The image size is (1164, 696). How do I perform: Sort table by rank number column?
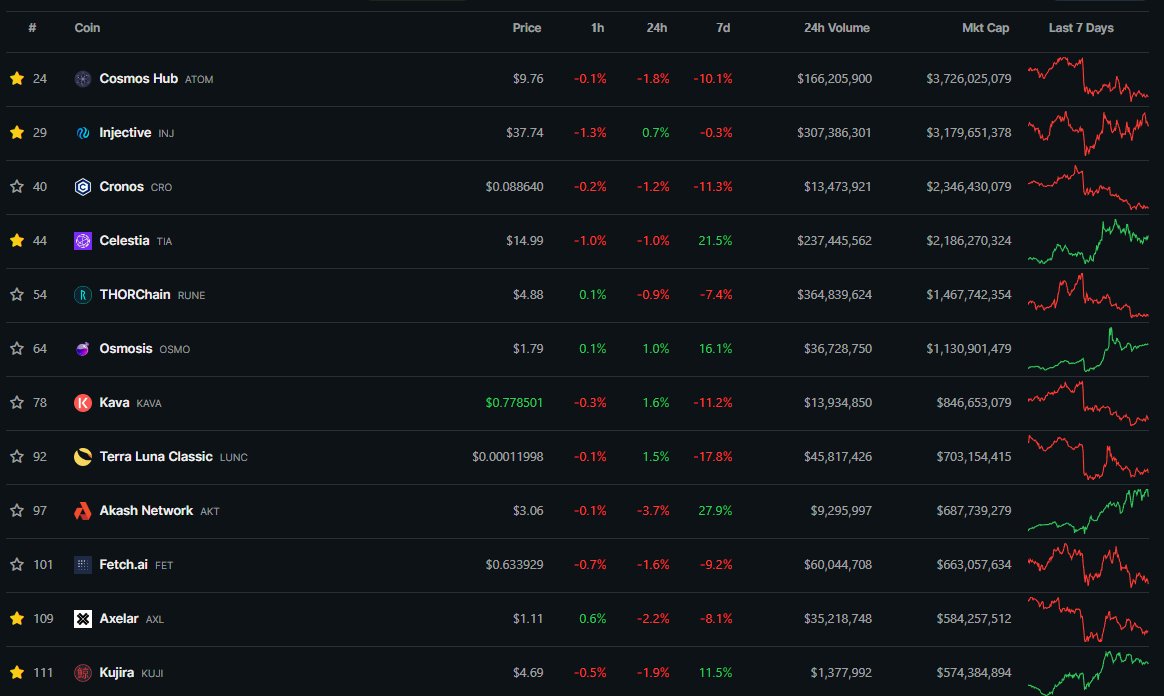tap(32, 28)
